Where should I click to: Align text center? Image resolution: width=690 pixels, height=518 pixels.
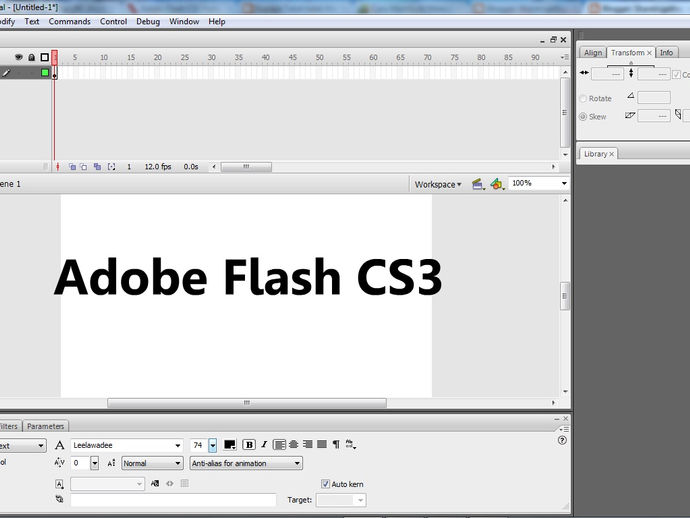pyautogui.click(x=294, y=445)
